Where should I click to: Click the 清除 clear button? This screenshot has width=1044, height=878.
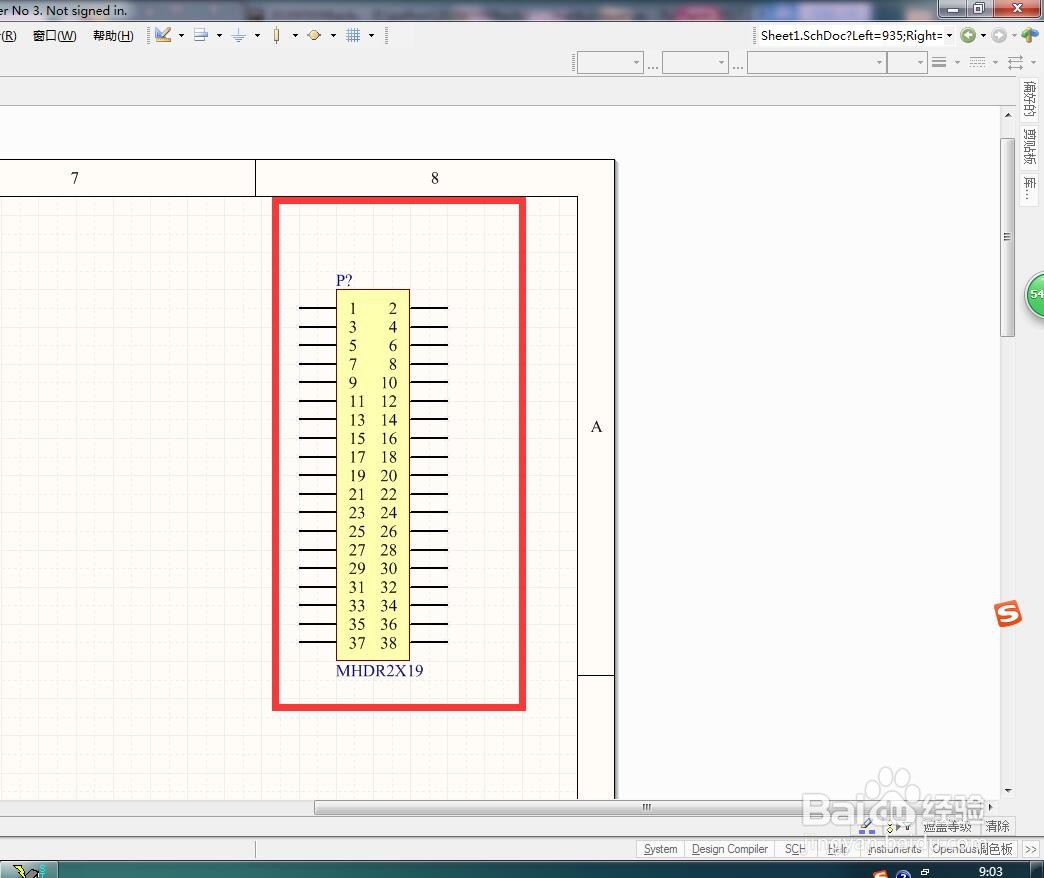point(997,826)
